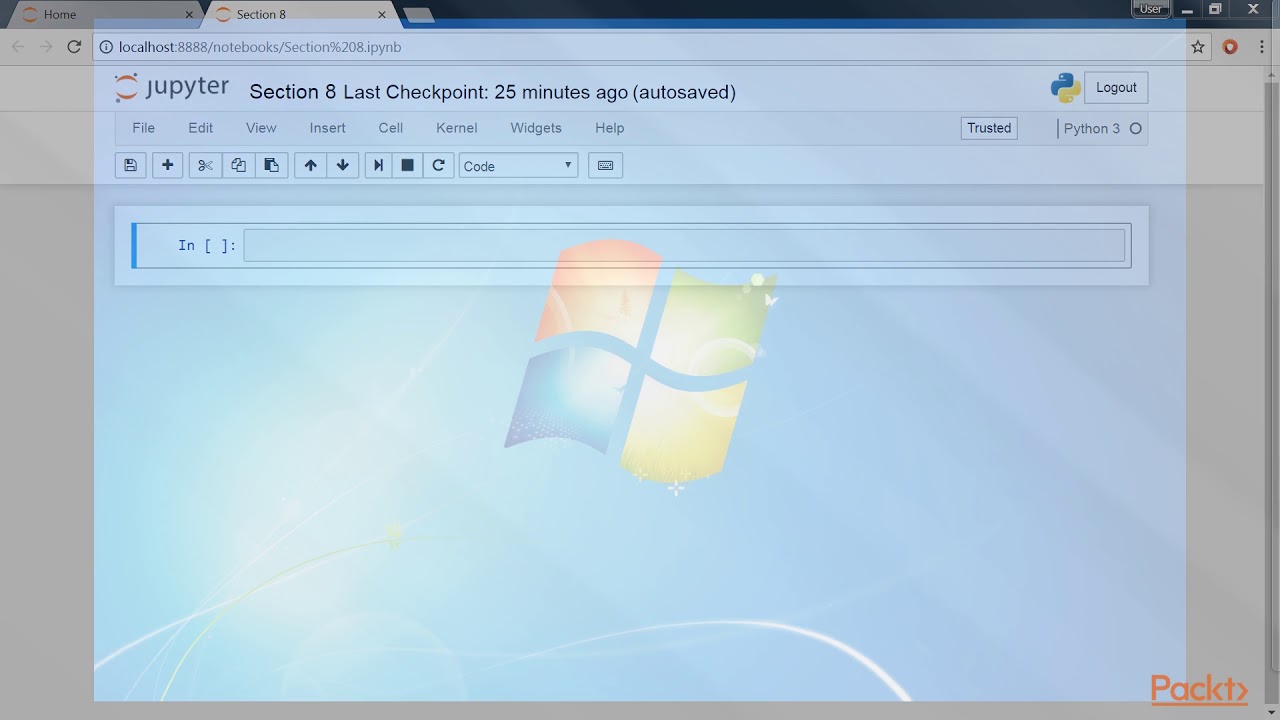Cut selected cells with scissors icon

click(x=205, y=166)
